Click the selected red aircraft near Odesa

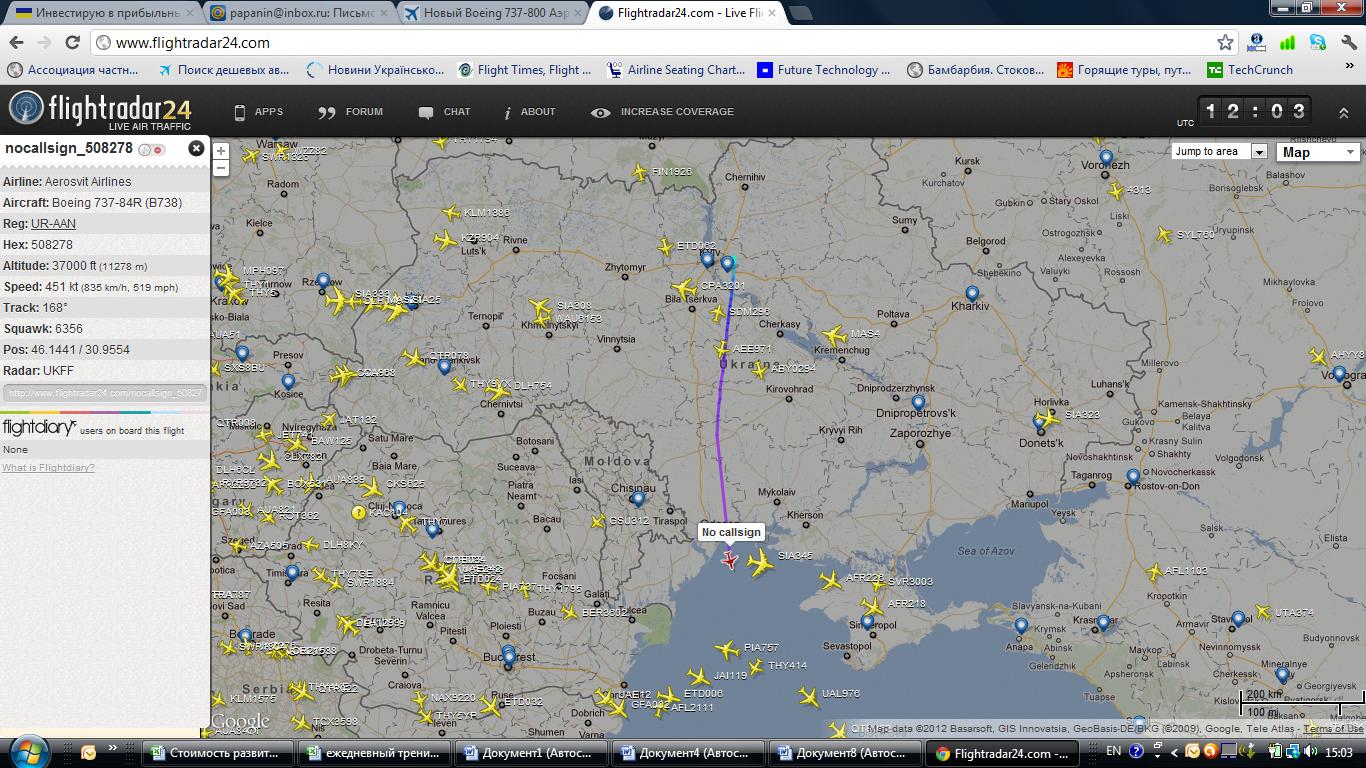[730, 561]
